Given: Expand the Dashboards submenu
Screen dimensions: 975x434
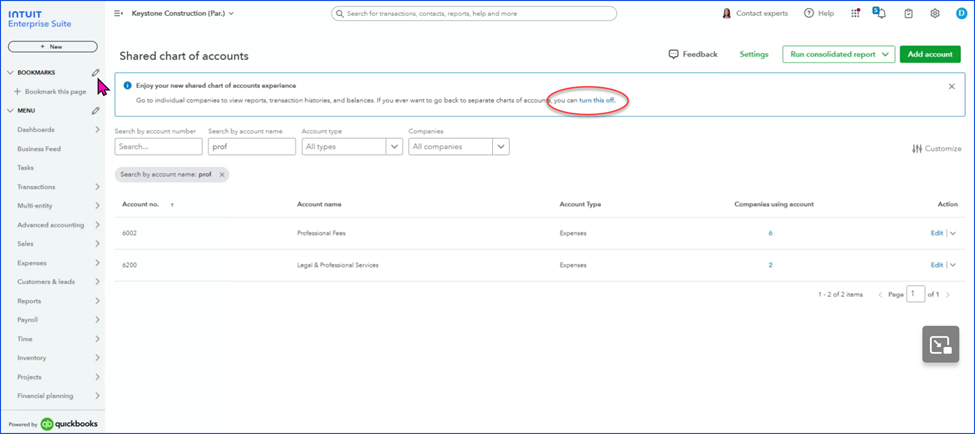Looking at the screenshot, I should pyautogui.click(x=97, y=130).
